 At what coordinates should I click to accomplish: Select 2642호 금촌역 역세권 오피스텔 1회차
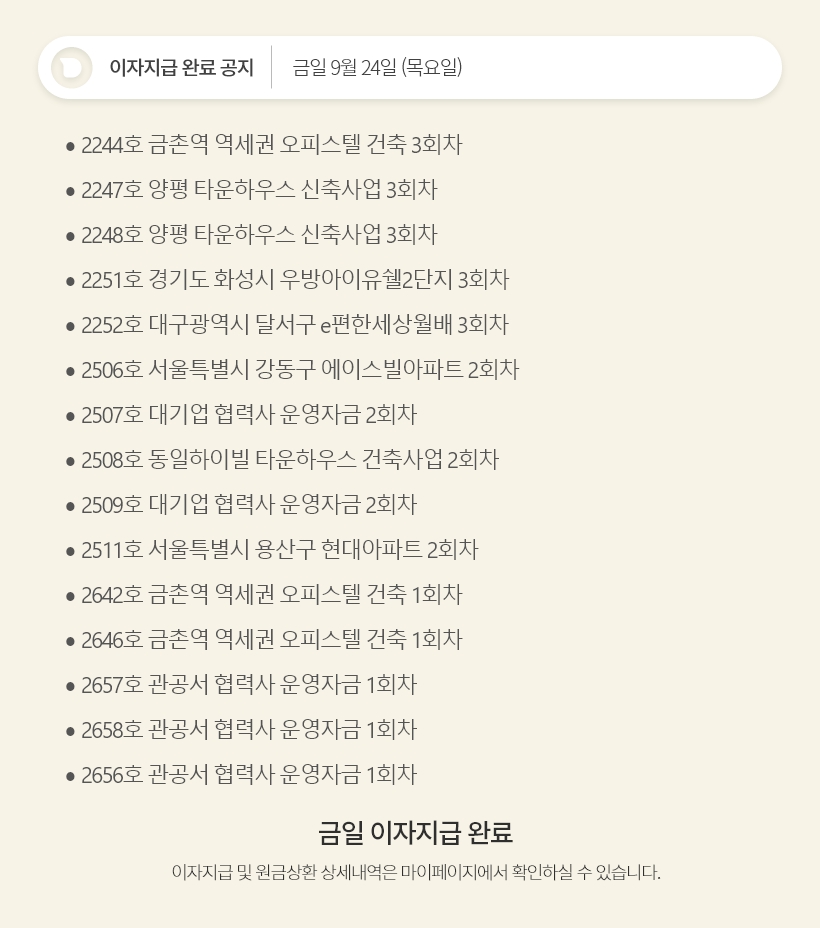271,595
